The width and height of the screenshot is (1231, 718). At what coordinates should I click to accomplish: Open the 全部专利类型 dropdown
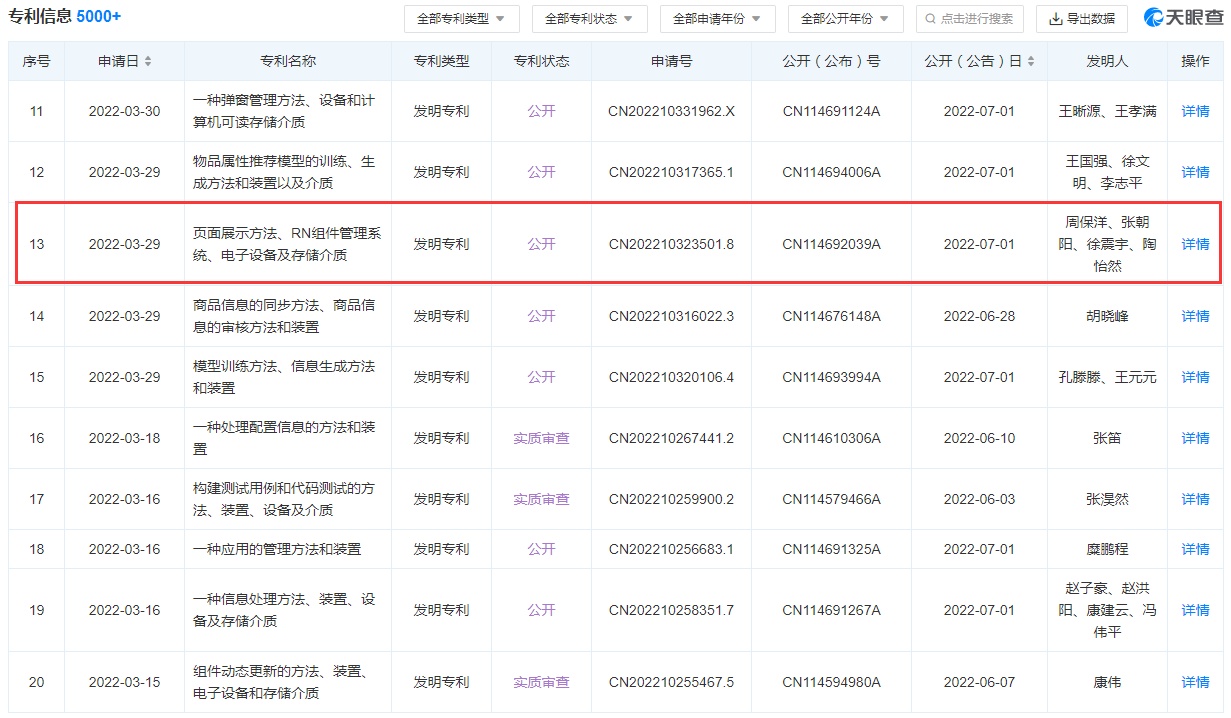coord(461,19)
